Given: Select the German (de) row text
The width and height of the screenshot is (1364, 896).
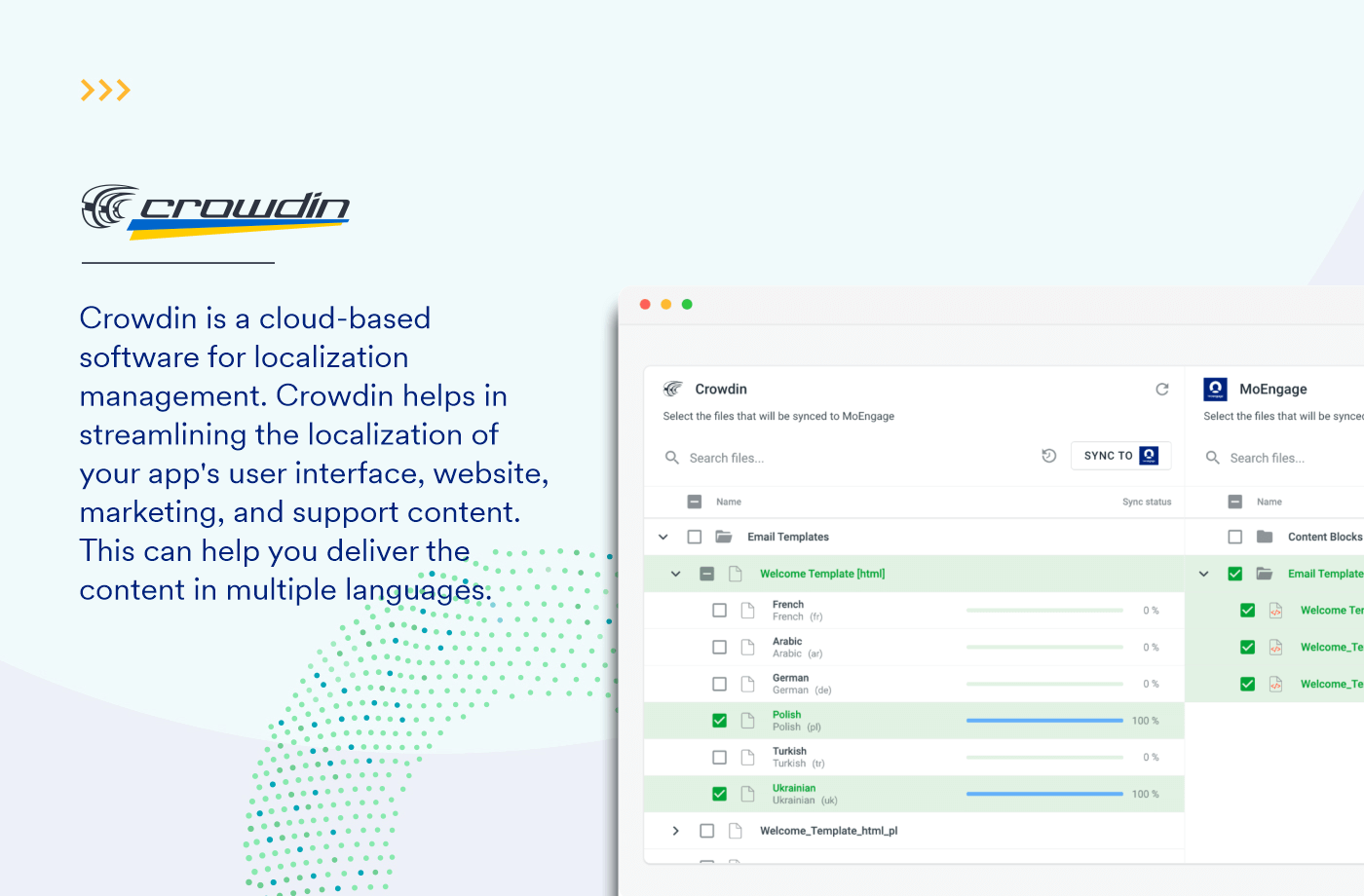Looking at the screenshot, I should coord(802,691).
